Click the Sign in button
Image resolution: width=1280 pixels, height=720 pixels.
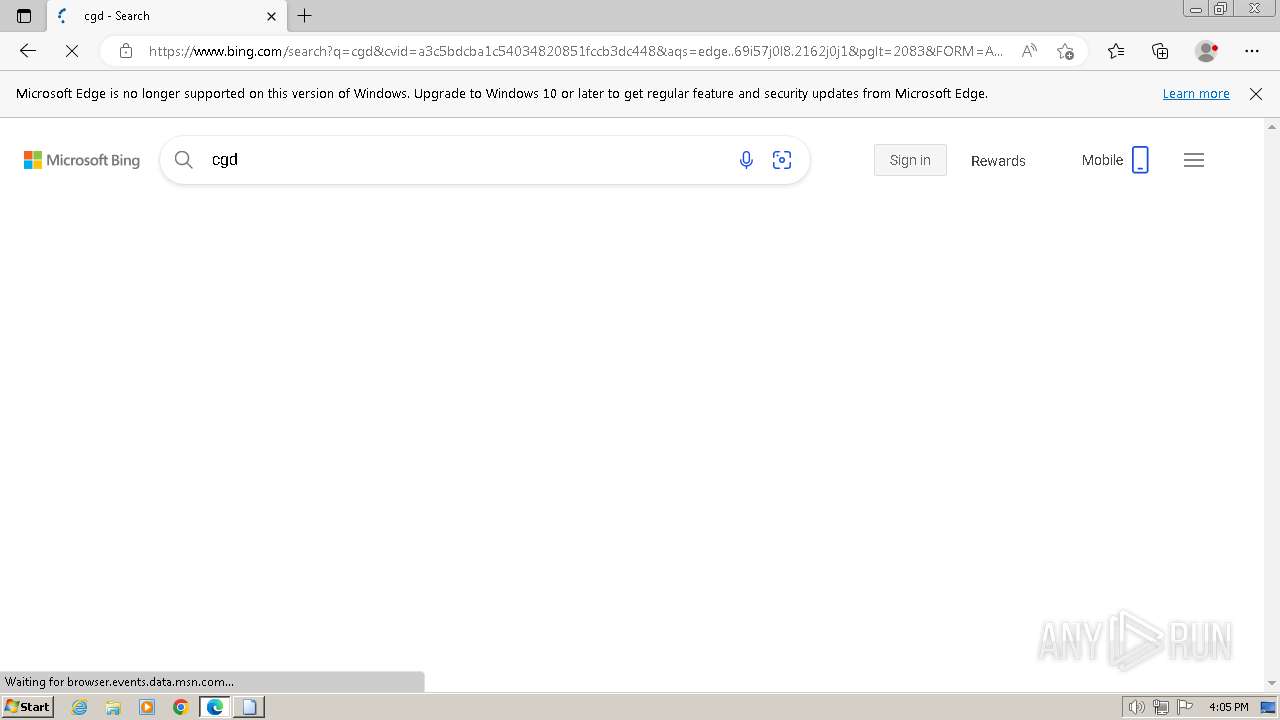pos(910,160)
